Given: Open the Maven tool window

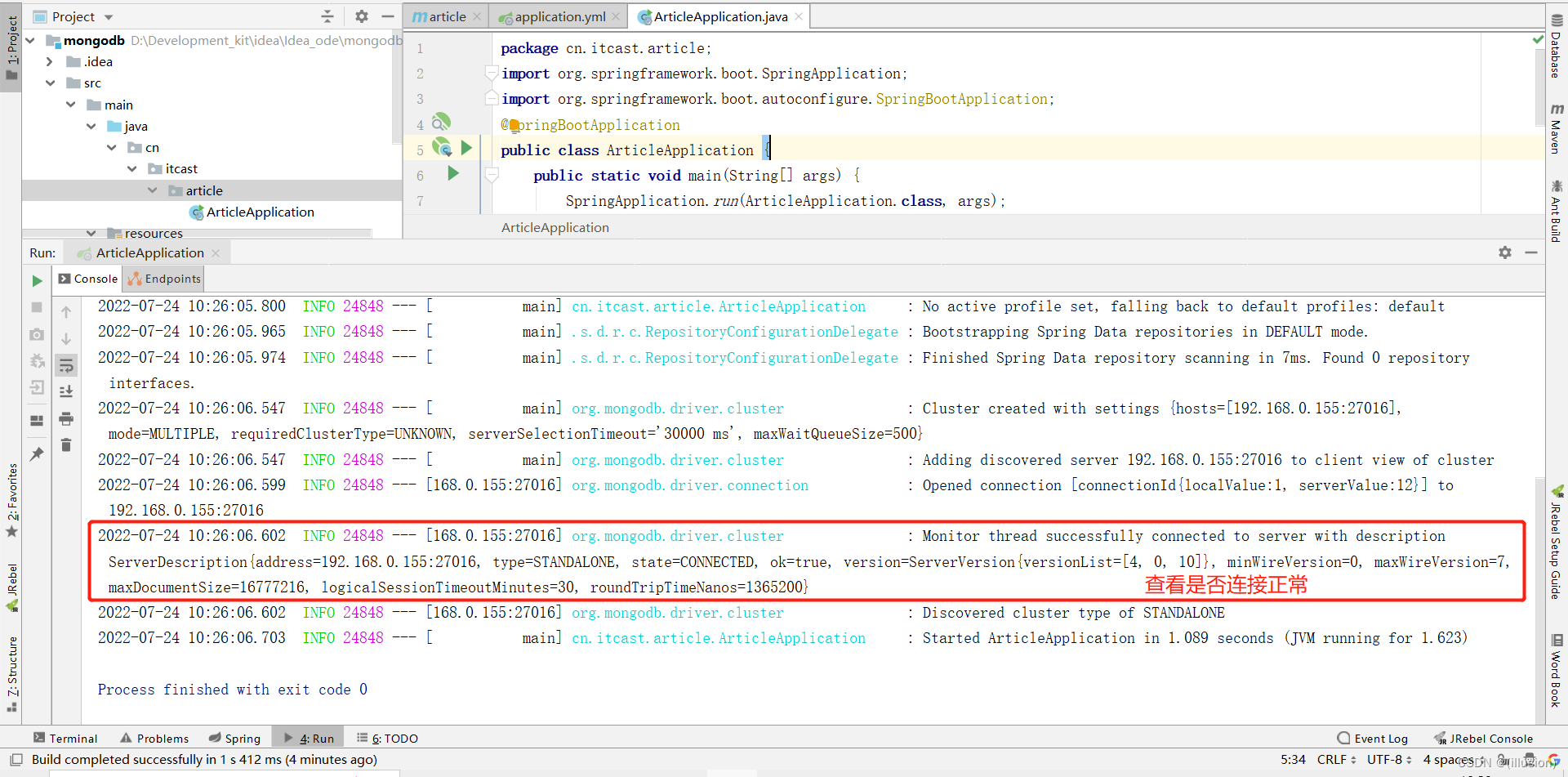Looking at the screenshot, I should 1557,132.
